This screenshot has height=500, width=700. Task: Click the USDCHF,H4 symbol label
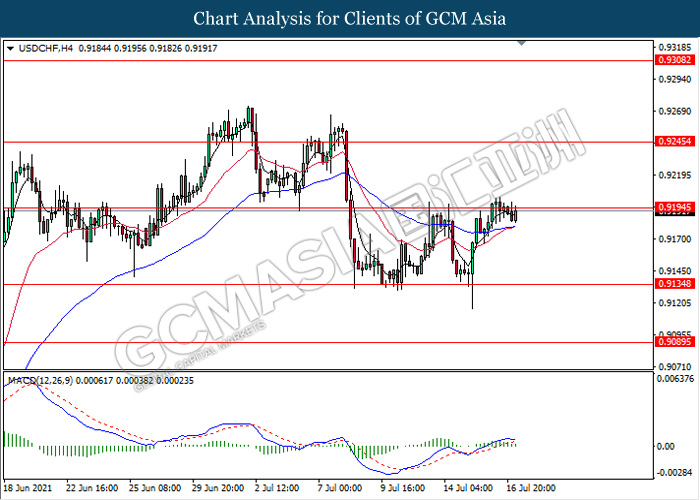(x=46, y=48)
